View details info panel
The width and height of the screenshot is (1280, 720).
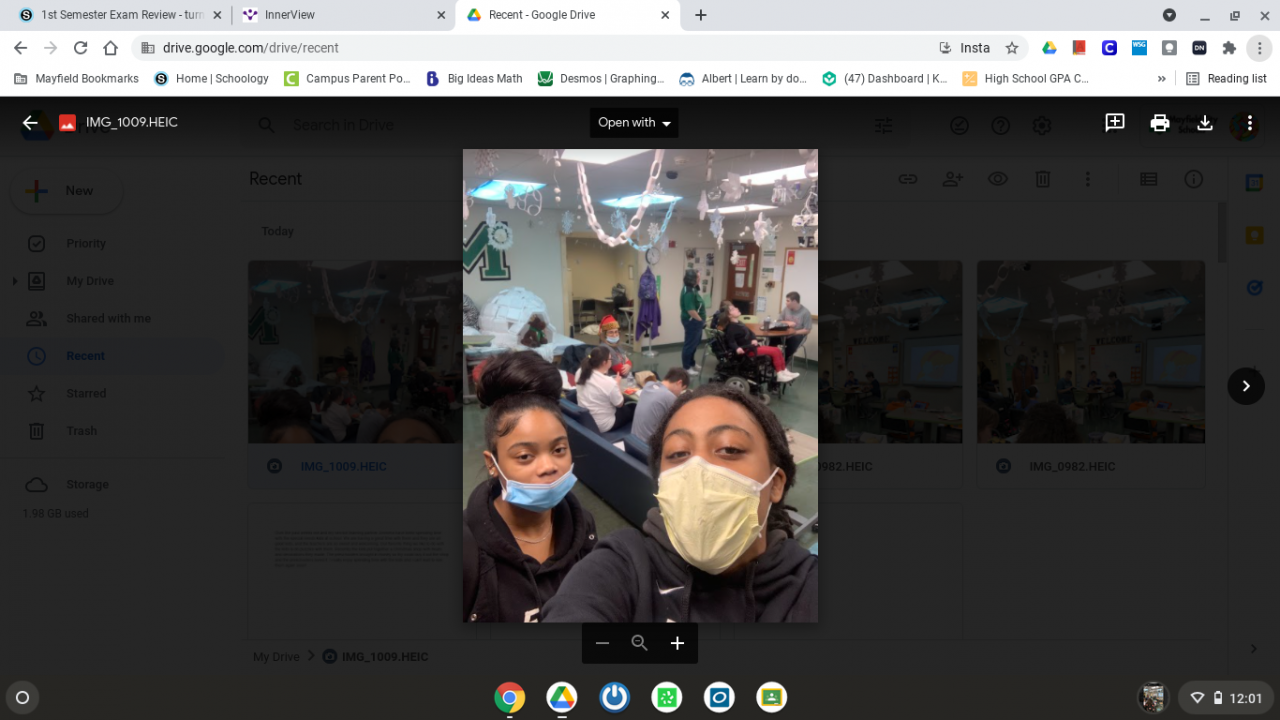pos(1193,179)
